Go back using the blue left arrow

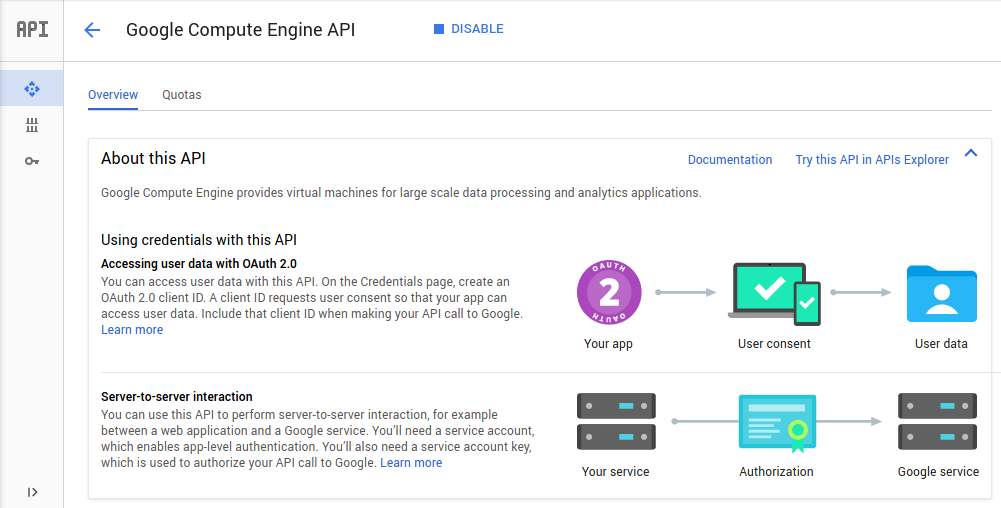(92, 30)
